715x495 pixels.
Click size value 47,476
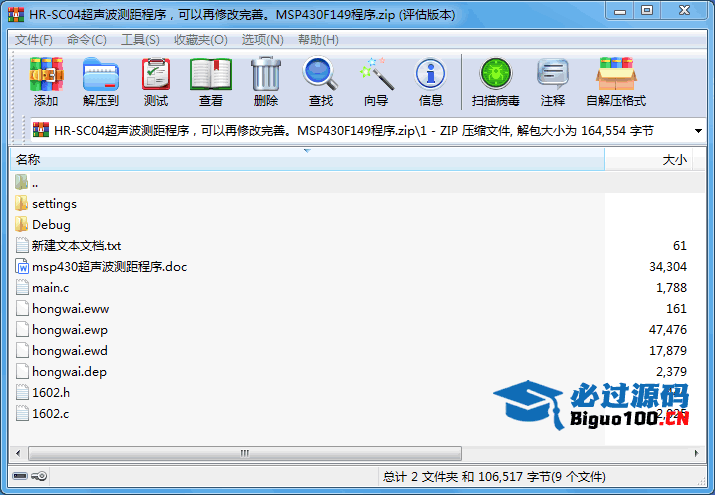(668, 330)
